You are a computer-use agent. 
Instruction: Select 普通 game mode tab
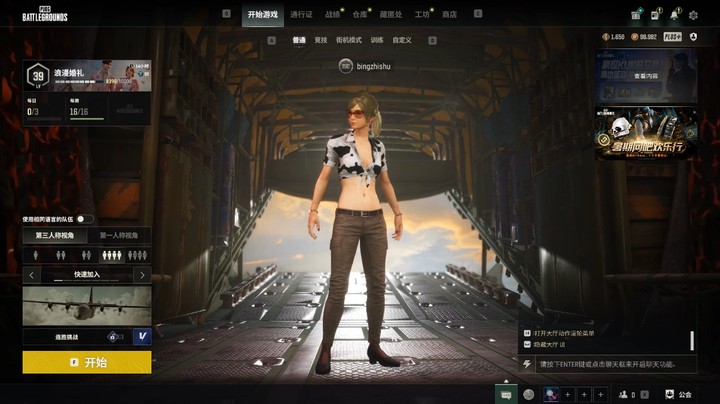pyautogui.click(x=299, y=40)
